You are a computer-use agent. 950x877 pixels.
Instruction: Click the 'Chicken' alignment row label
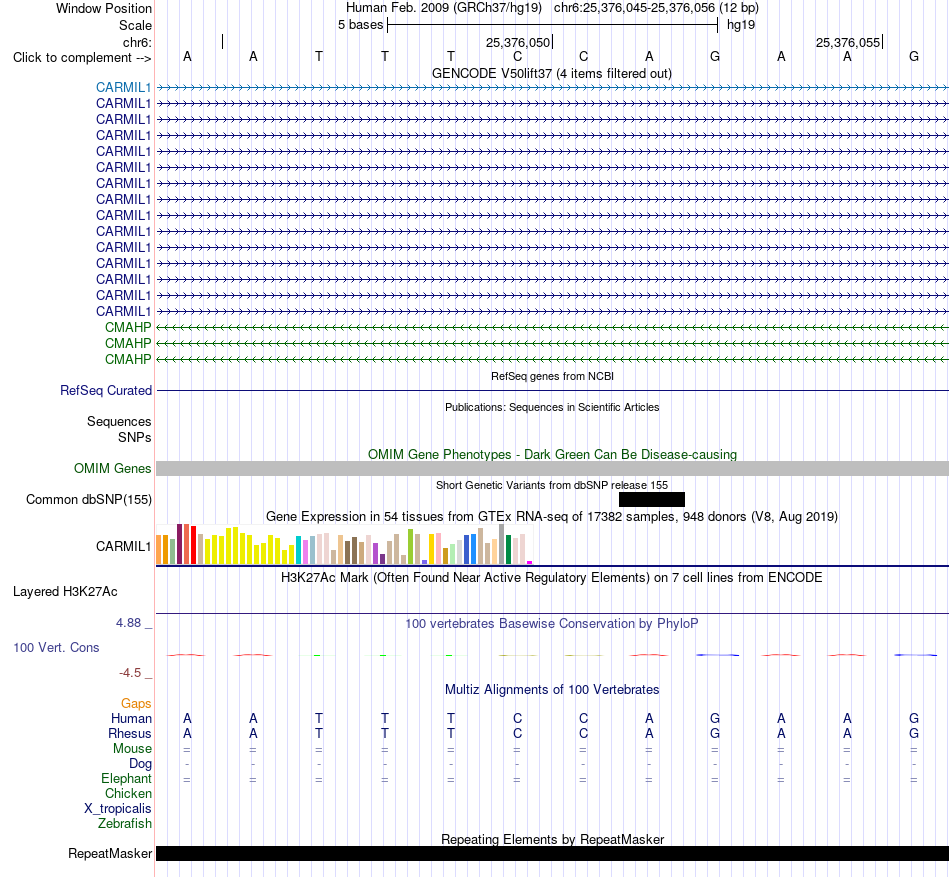128,793
